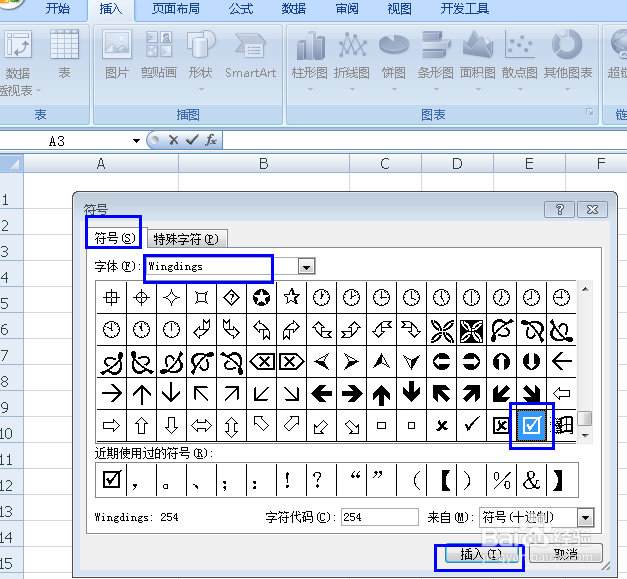Open the 特殊字符 (Special Characters) tab
The width and height of the screenshot is (627, 579).
(x=188, y=239)
